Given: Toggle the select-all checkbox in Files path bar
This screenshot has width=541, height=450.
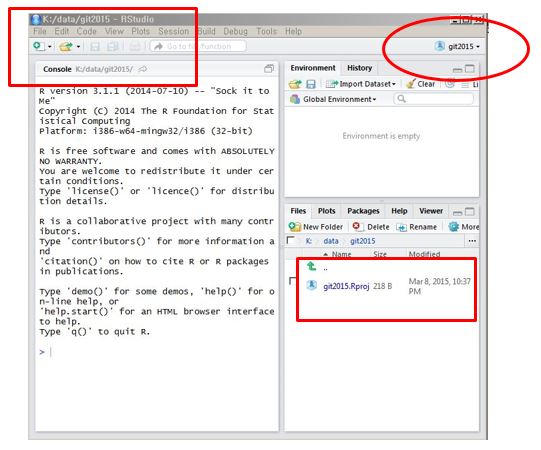Looking at the screenshot, I should pyautogui.click(x=291, y=240).
